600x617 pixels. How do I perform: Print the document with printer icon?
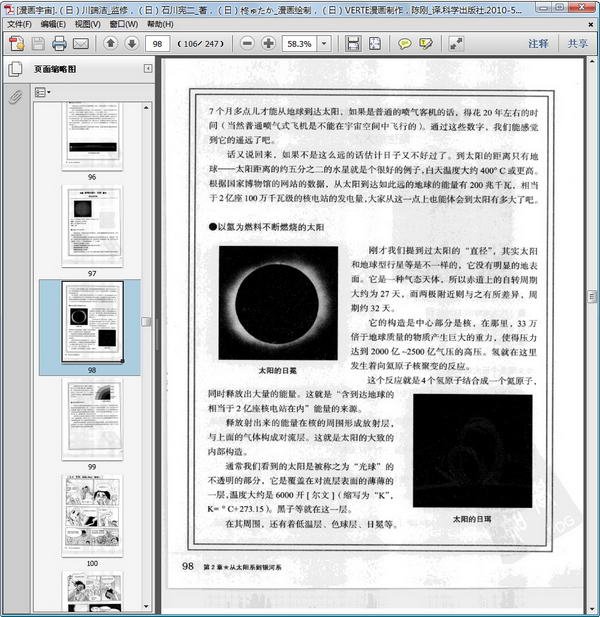59,43
